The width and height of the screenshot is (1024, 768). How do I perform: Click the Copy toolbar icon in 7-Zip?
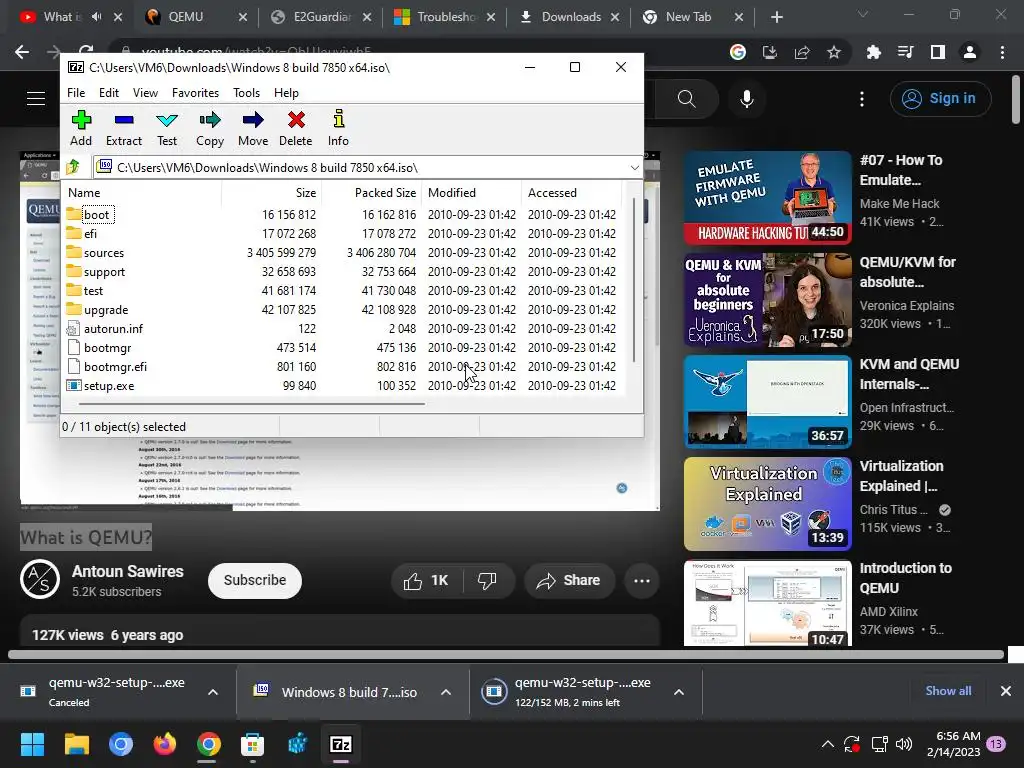210,128
